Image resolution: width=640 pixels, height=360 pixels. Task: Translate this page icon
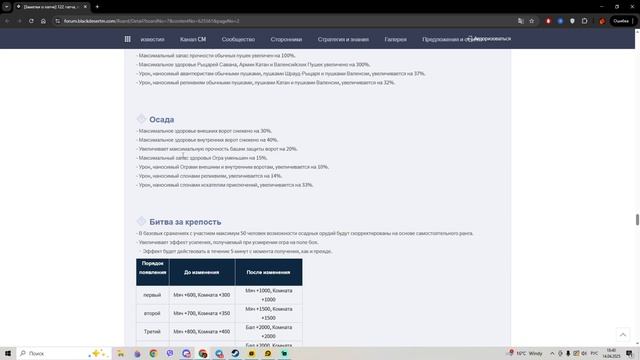(x=520, y=21)
